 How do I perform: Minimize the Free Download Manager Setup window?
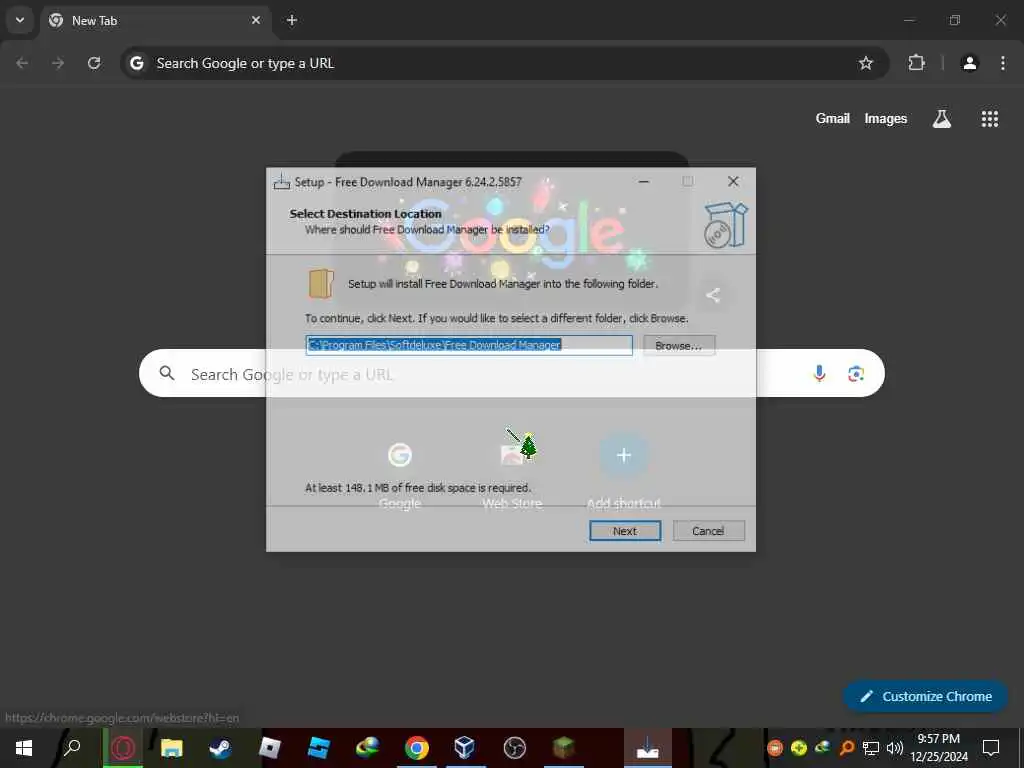[644, 182]
